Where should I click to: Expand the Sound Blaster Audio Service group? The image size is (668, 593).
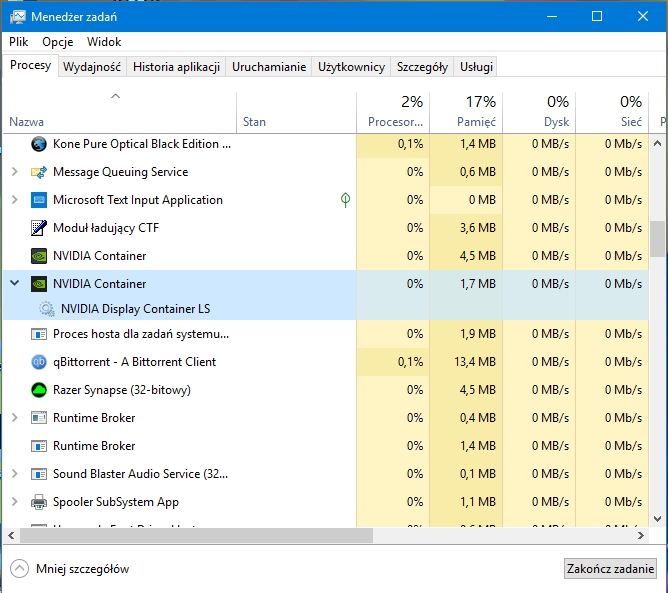(15, 474)
